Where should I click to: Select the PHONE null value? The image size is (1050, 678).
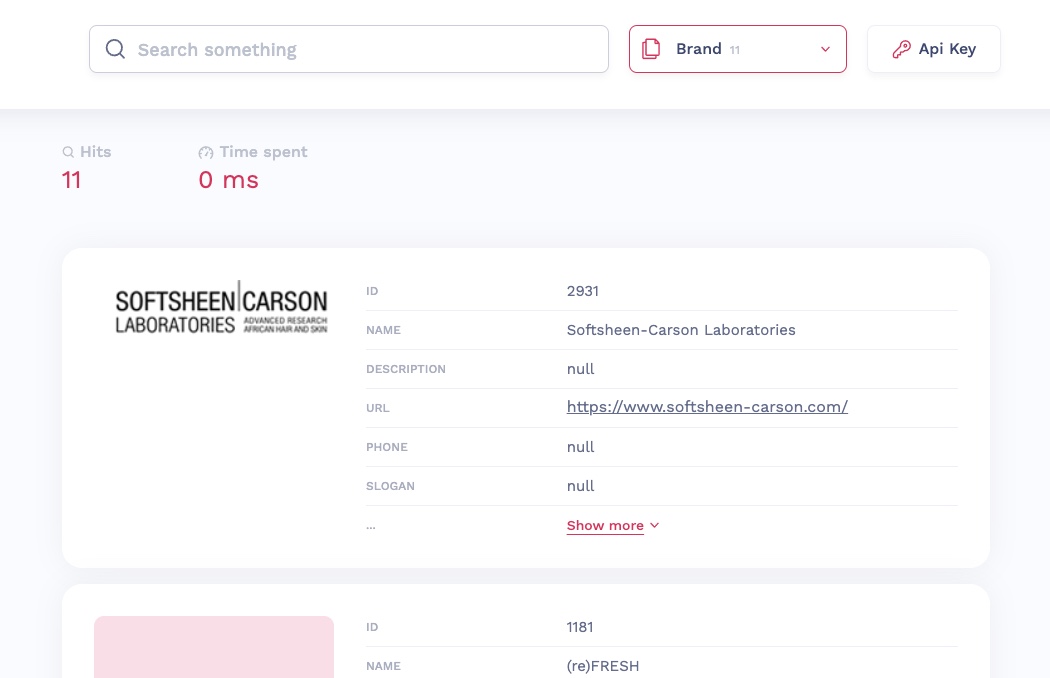(581, 447)
